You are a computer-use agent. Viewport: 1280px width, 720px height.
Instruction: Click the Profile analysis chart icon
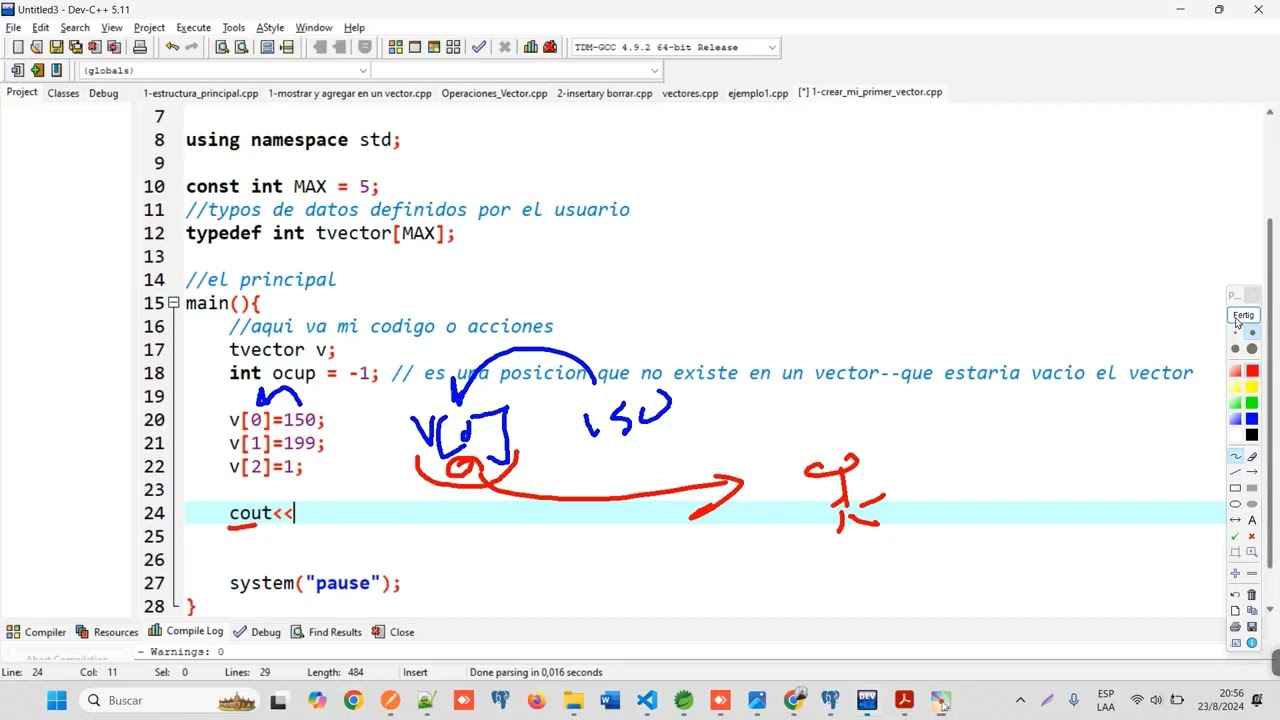pos(530,47)
